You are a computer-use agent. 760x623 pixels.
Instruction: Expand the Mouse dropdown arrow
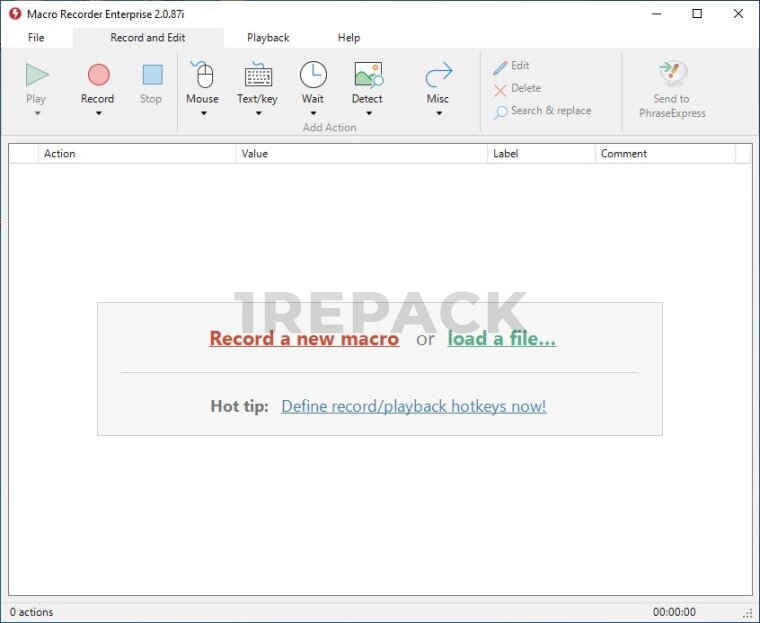coord(202,113)
